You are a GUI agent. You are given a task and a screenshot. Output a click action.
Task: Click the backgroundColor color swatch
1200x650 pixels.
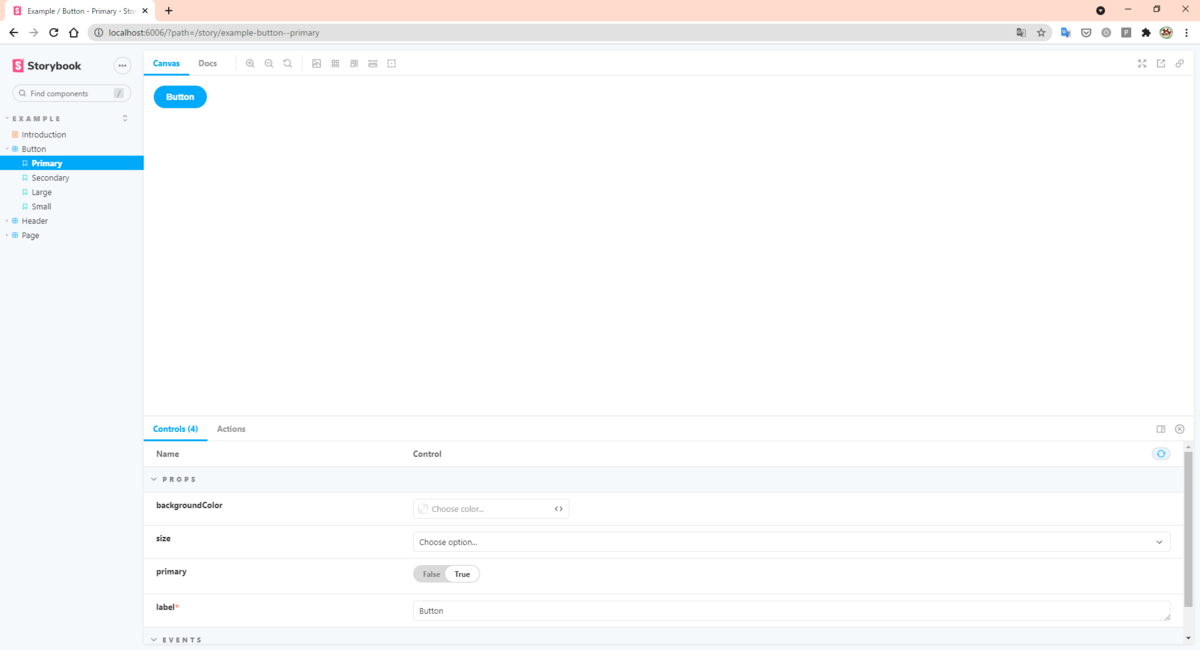tap(423, 509)
